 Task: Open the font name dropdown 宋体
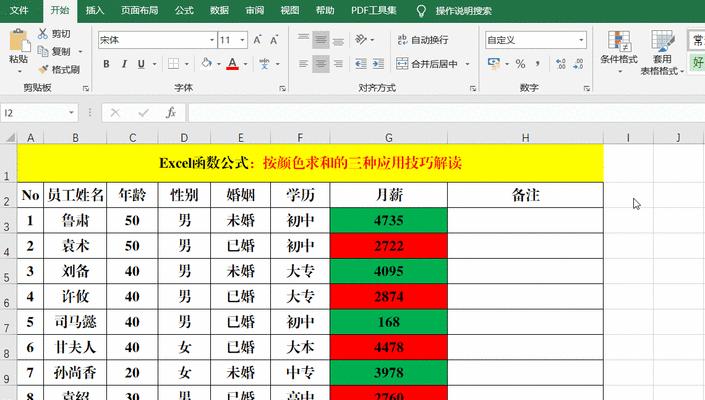[x=212, y=40]
